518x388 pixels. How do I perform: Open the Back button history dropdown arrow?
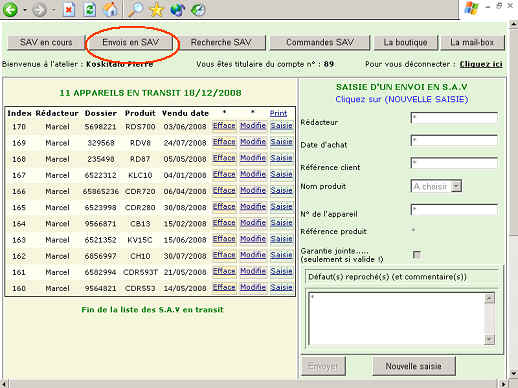tap(25, 10)
